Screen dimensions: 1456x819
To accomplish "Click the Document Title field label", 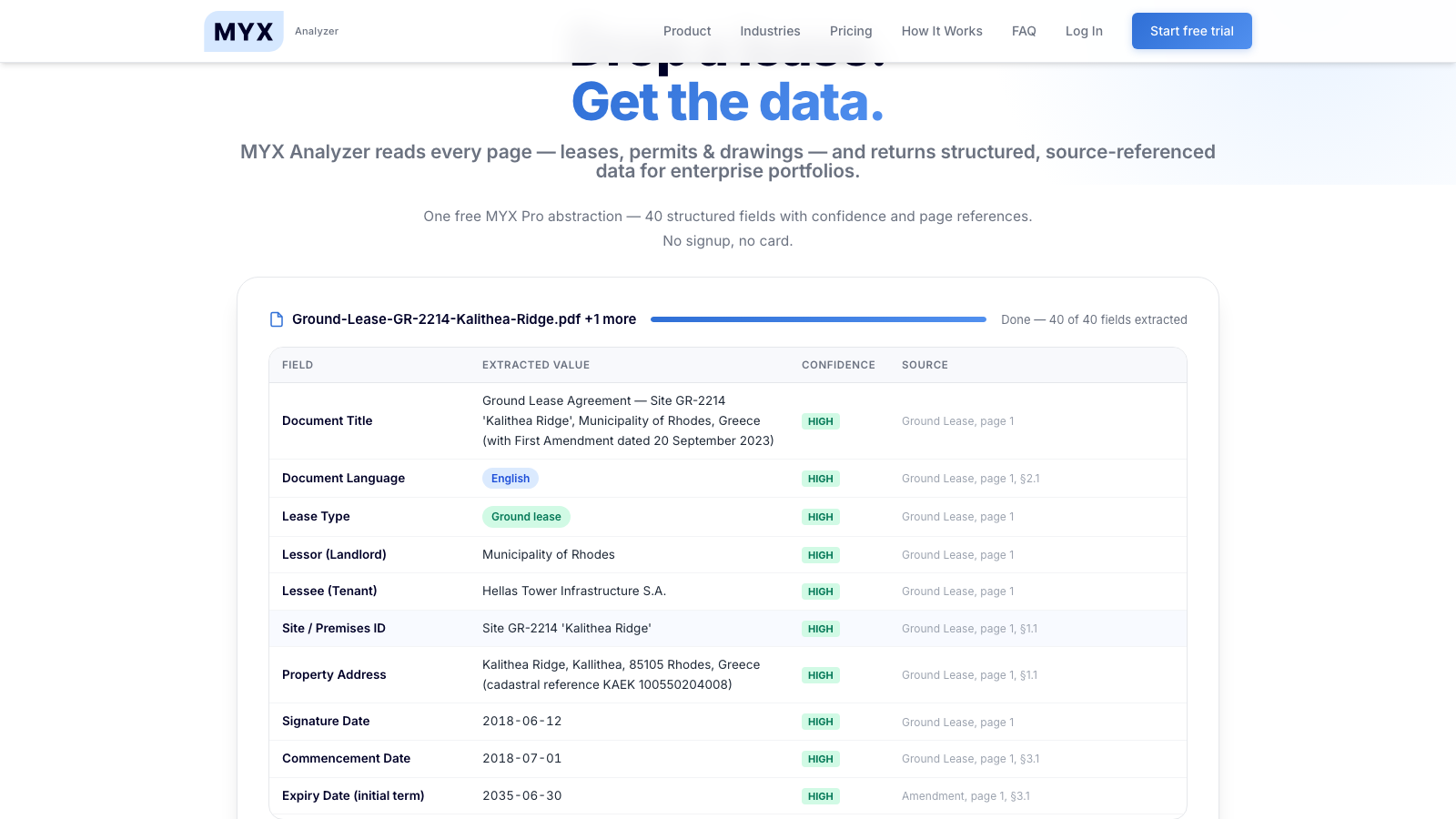I will point(328,420).
